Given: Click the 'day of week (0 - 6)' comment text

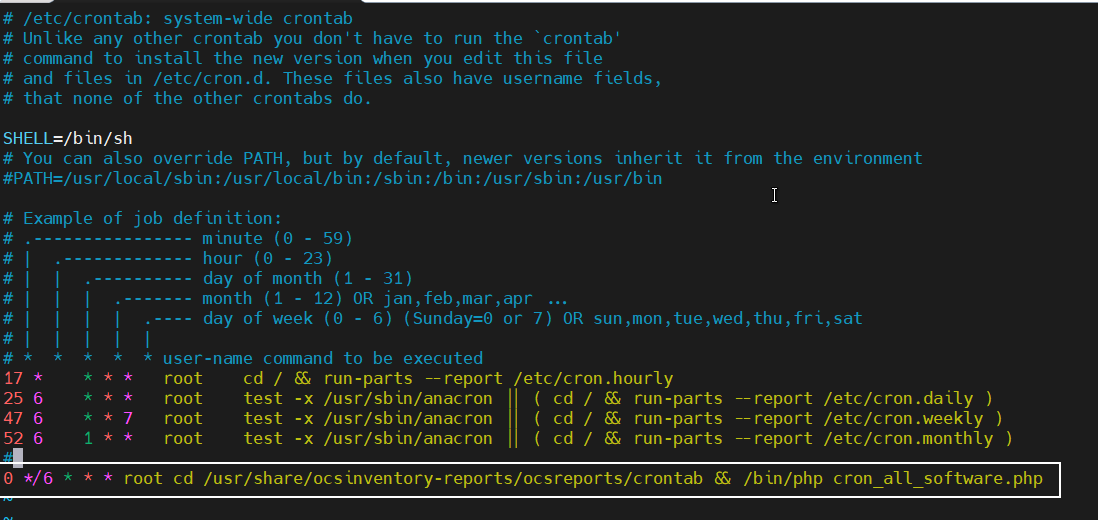Looking at the screenshot, I should (298, 319).
